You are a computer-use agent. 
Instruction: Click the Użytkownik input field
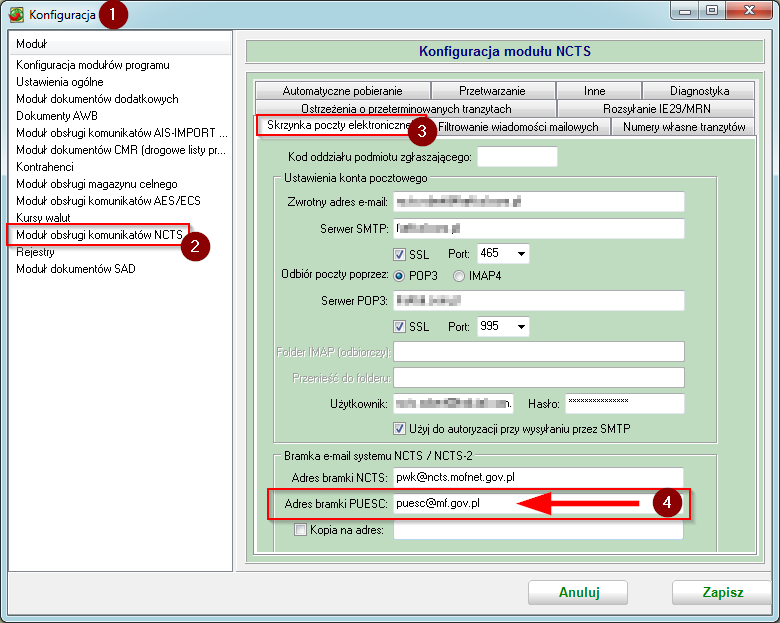click(453, 403)
